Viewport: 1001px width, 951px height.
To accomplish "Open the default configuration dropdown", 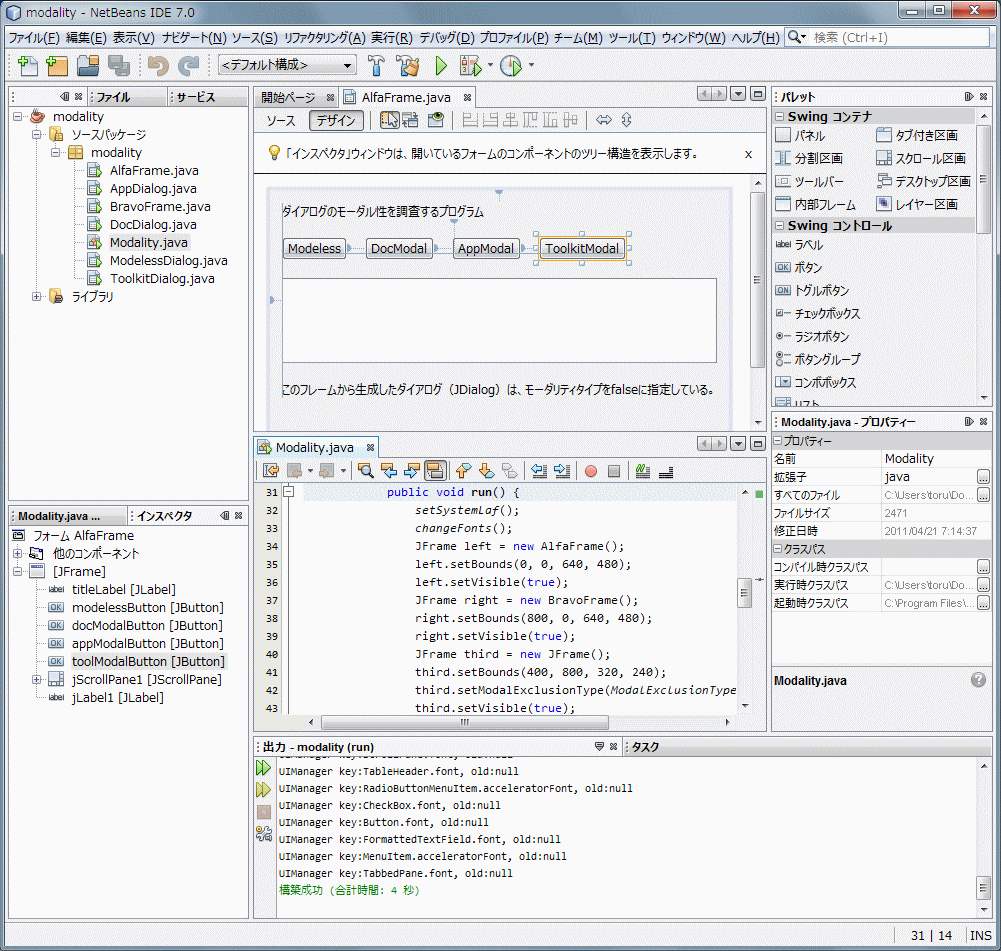I will point(287,65).
